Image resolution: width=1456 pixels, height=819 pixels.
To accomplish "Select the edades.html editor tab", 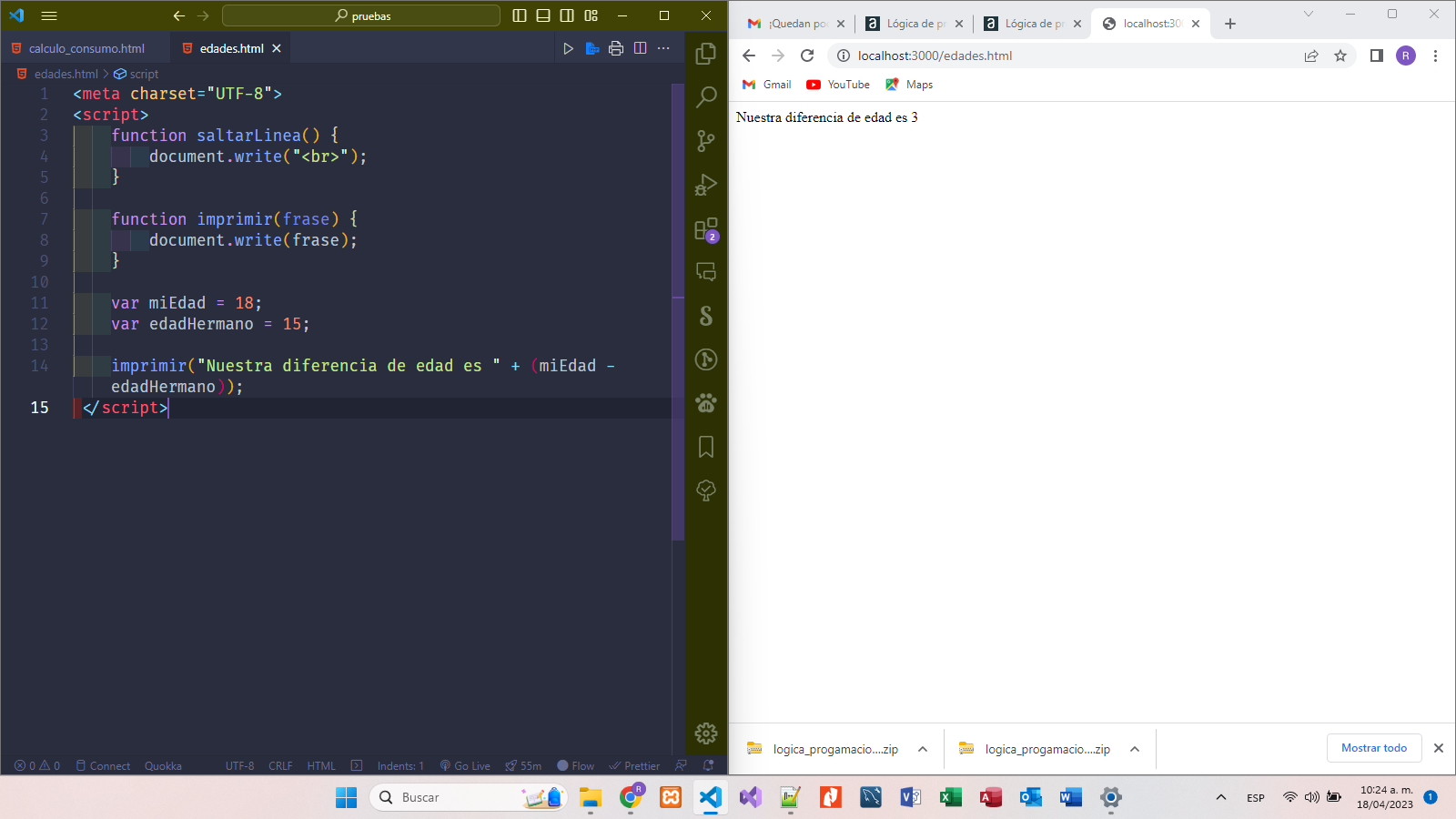I will 231,48.
